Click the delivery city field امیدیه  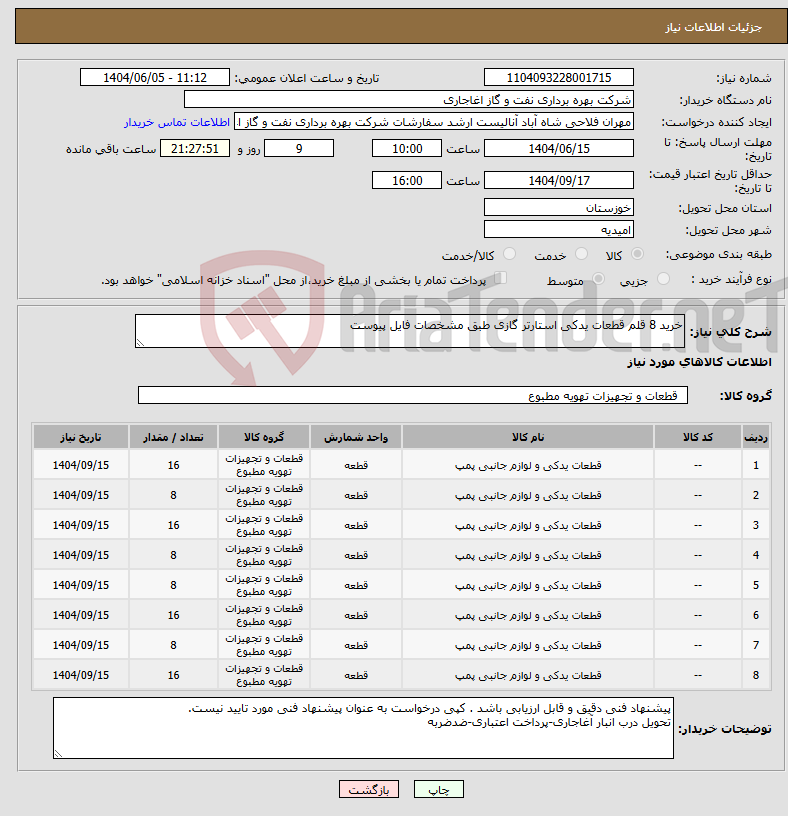[x=558, y=230]
